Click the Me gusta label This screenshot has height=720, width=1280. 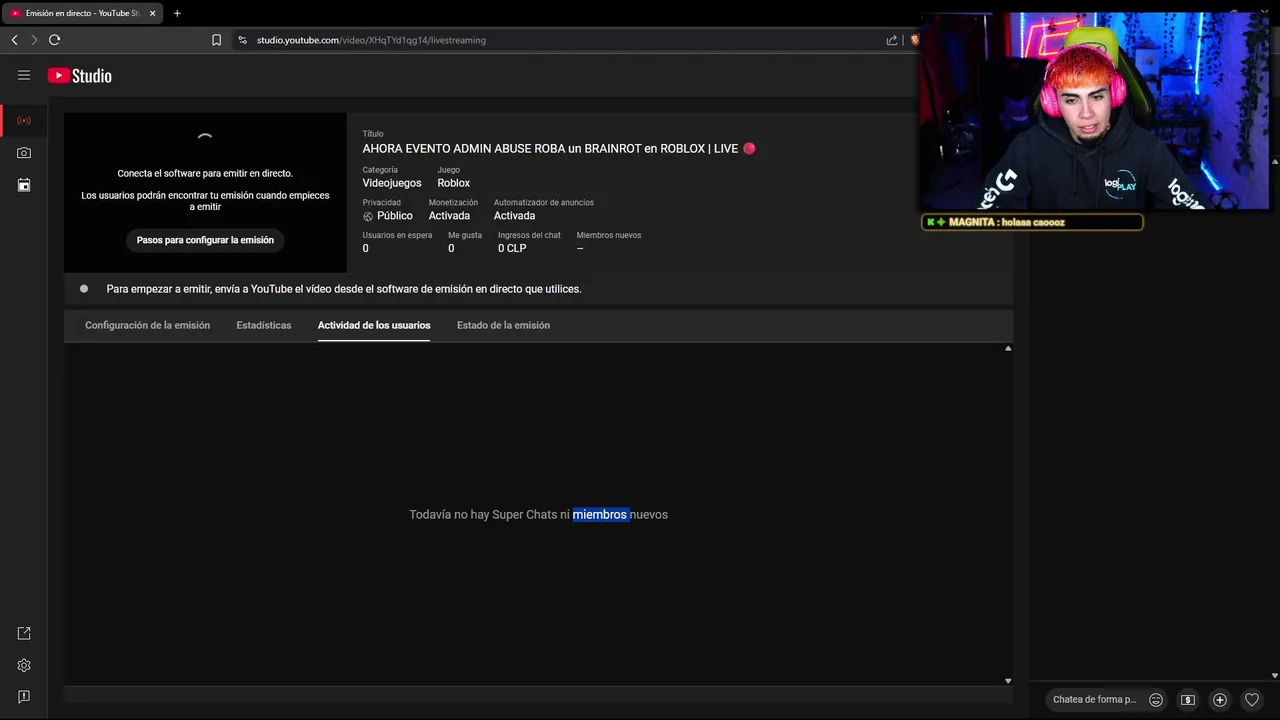[x=465, y=235]
